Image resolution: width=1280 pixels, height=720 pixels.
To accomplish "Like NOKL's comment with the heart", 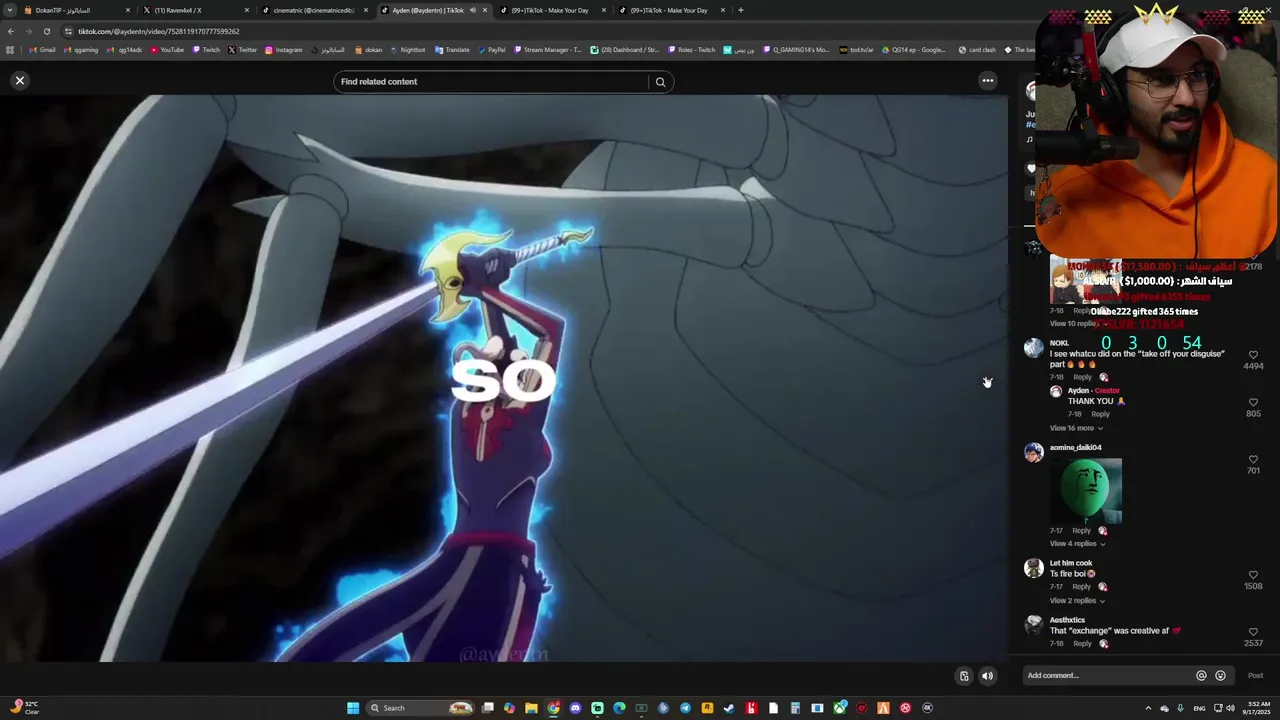I will pyautogui.click(x=1253, y=355).
